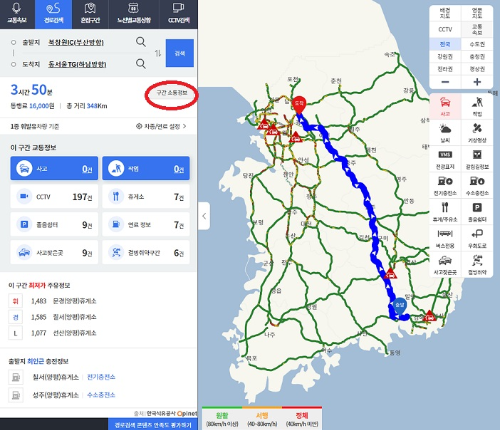500x430 pixels.
Task: Click the red destination pin on map
Action: (x=299, y=105)
